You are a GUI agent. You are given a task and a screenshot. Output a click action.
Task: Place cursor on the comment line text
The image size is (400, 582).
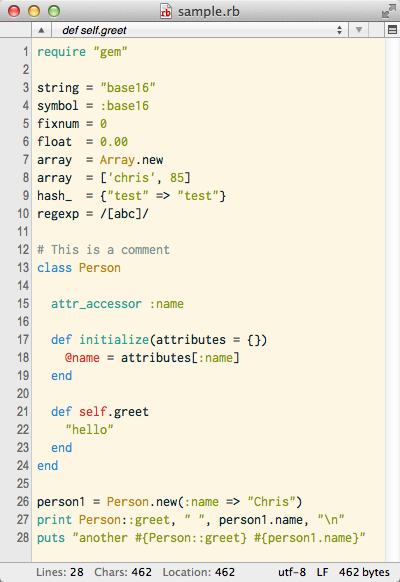[103, 249]
